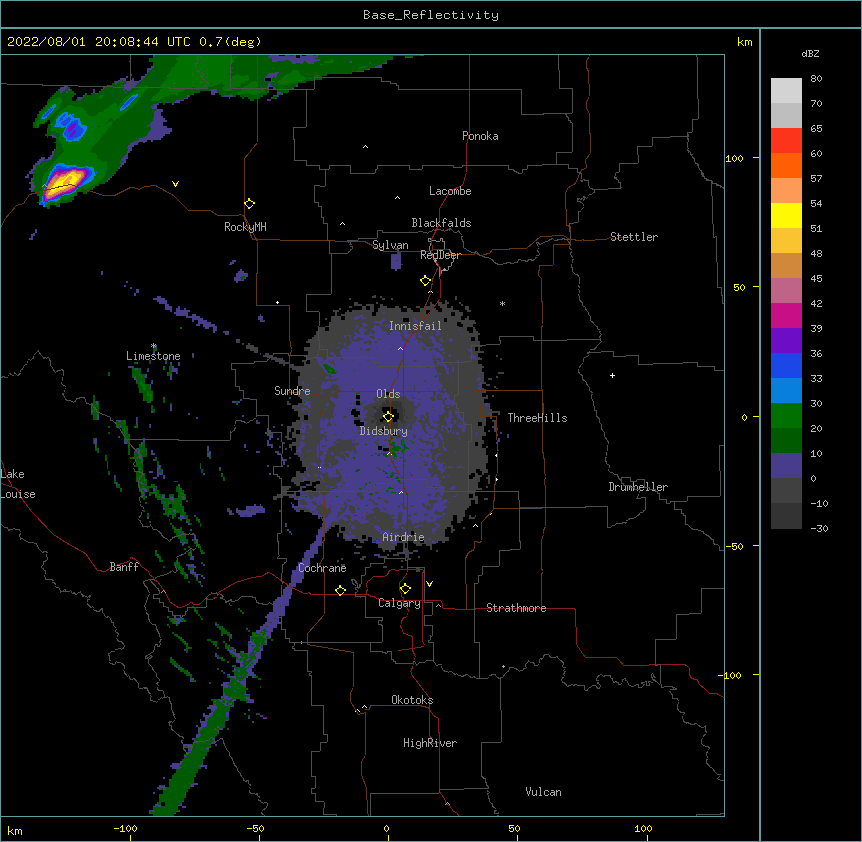Click the yellow marker above the Calgary label

pyautogui.click(x=405, y=589)
